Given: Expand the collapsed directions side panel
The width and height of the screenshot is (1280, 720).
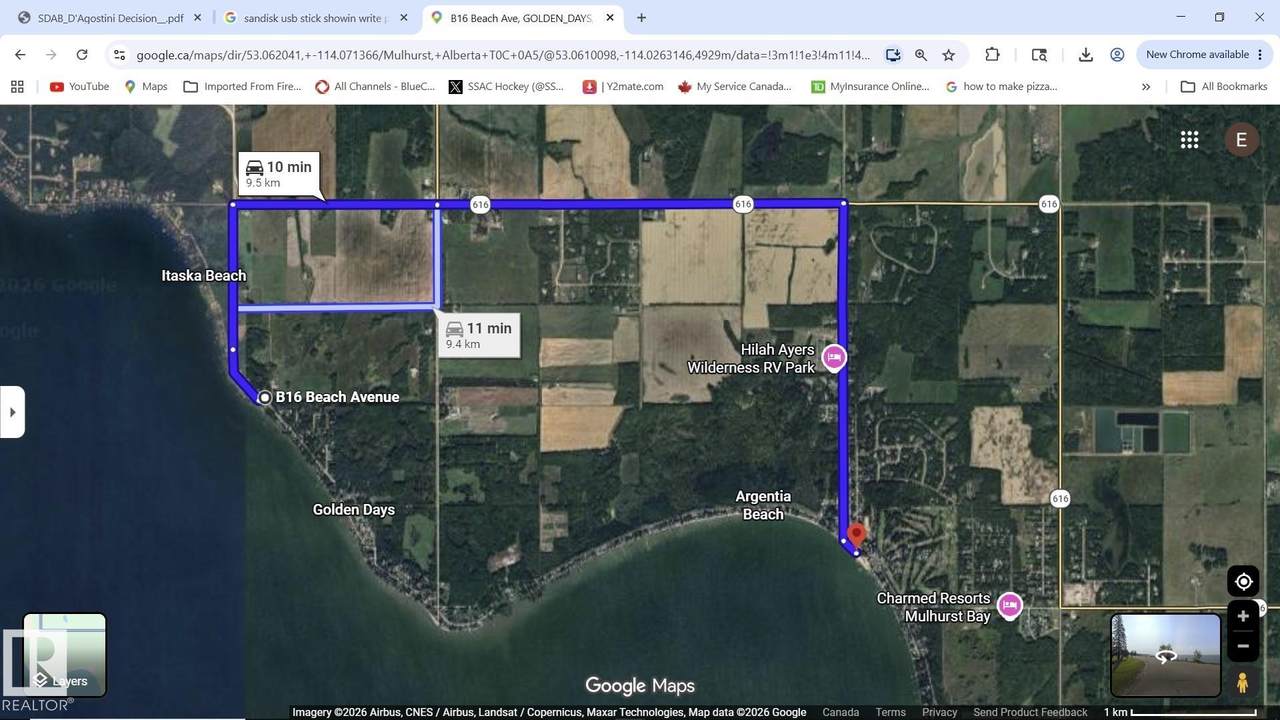Looking at the screenshot, I should click(x=12, y=412).
